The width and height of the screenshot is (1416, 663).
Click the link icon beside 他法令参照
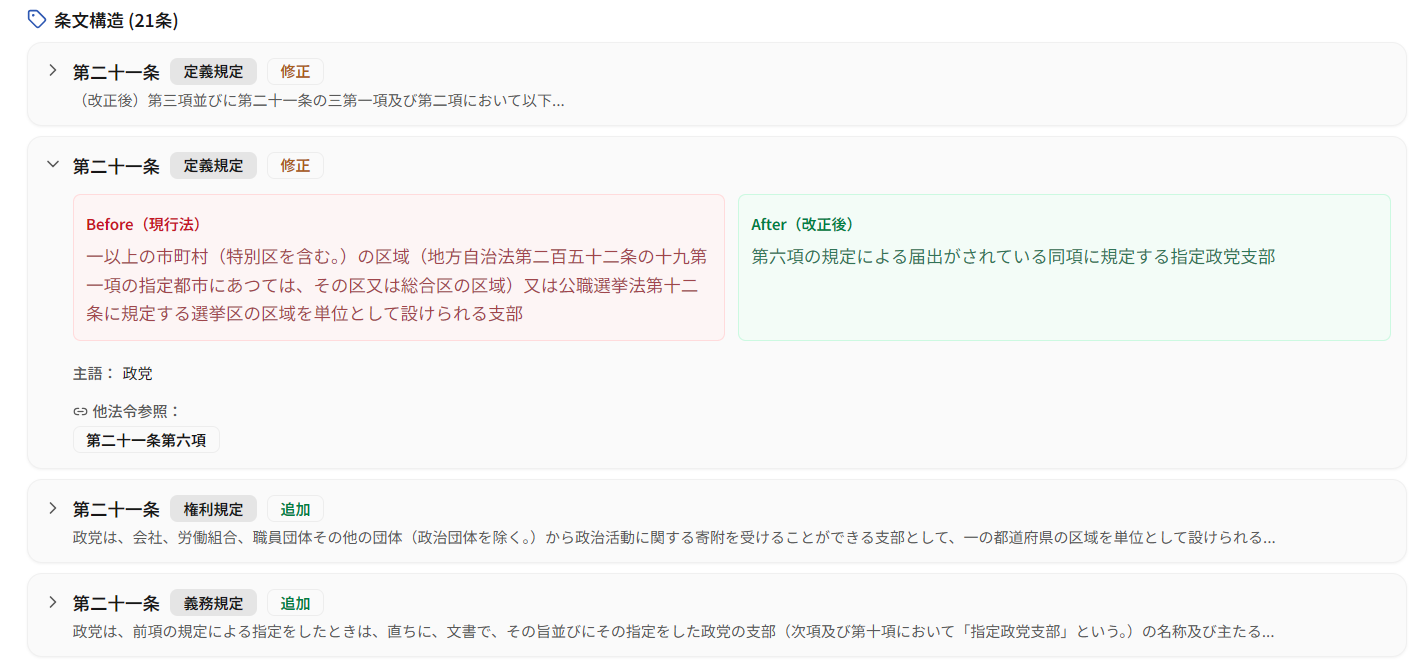(81, 411)
